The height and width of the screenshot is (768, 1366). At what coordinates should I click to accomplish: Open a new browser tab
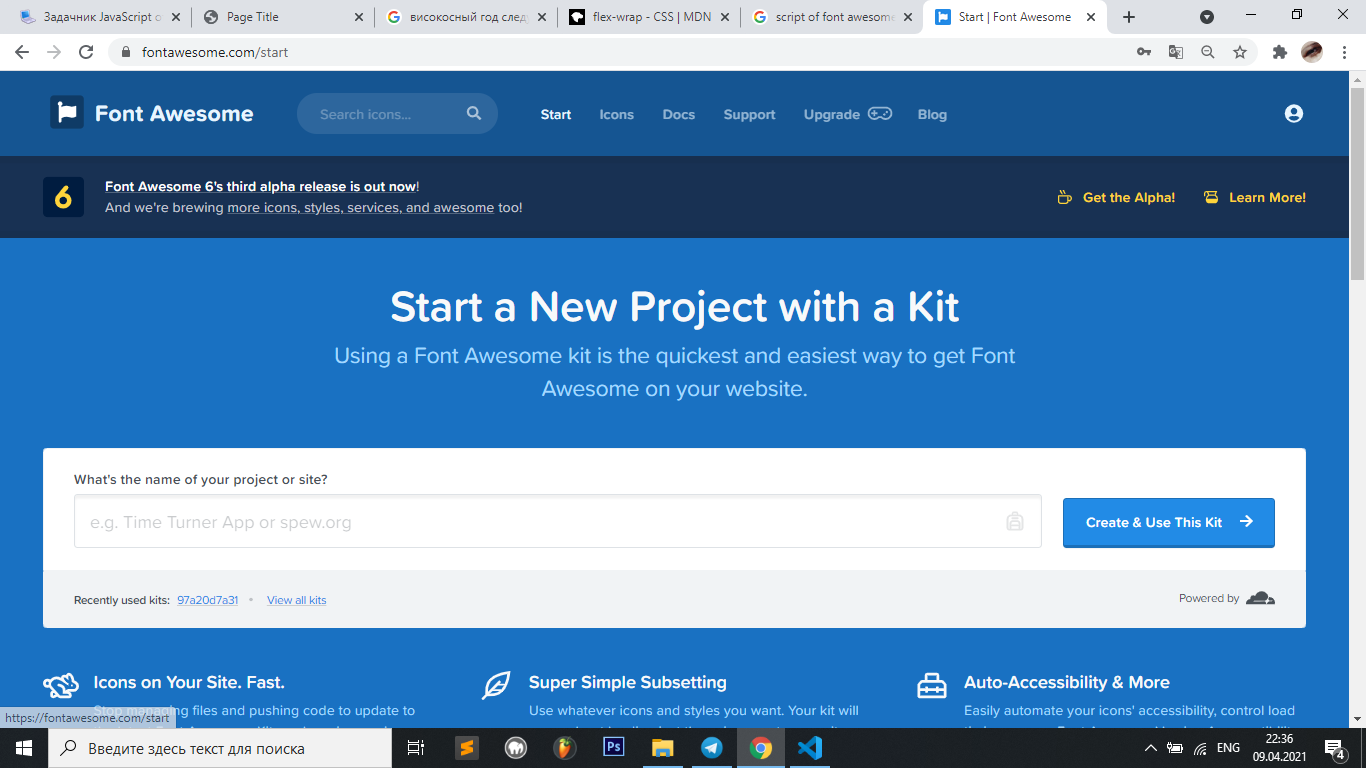1129,17
